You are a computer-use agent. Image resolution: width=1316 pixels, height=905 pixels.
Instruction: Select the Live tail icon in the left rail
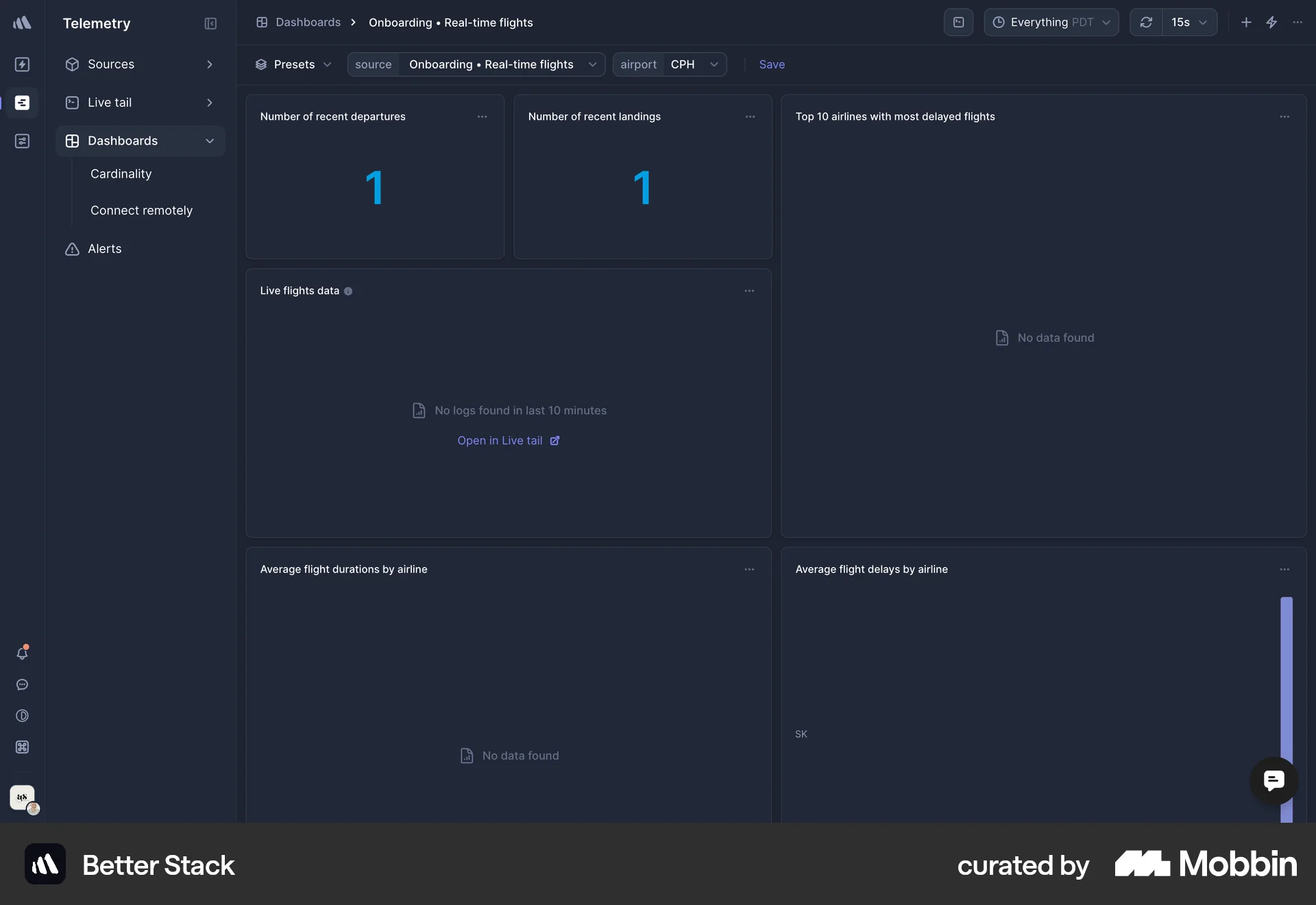click(23, 102)
